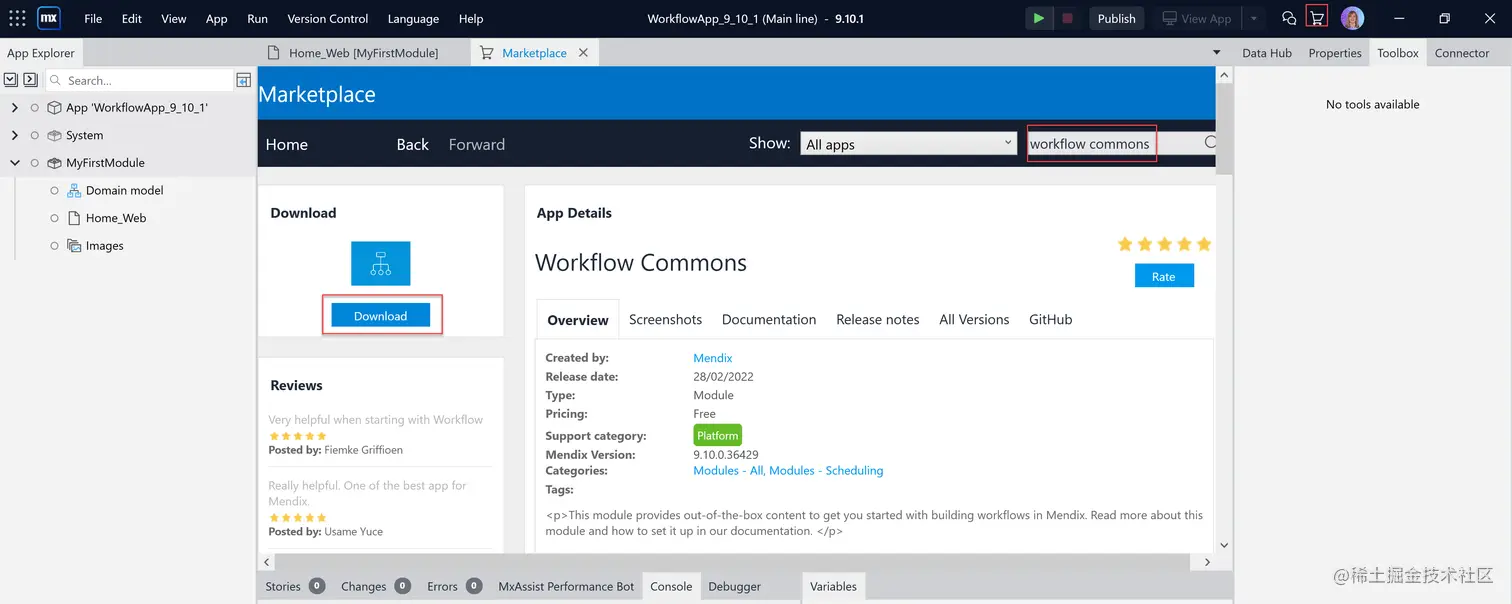1512x604 pixels.
Task: Open the App menu
Action: coord(217,18)
